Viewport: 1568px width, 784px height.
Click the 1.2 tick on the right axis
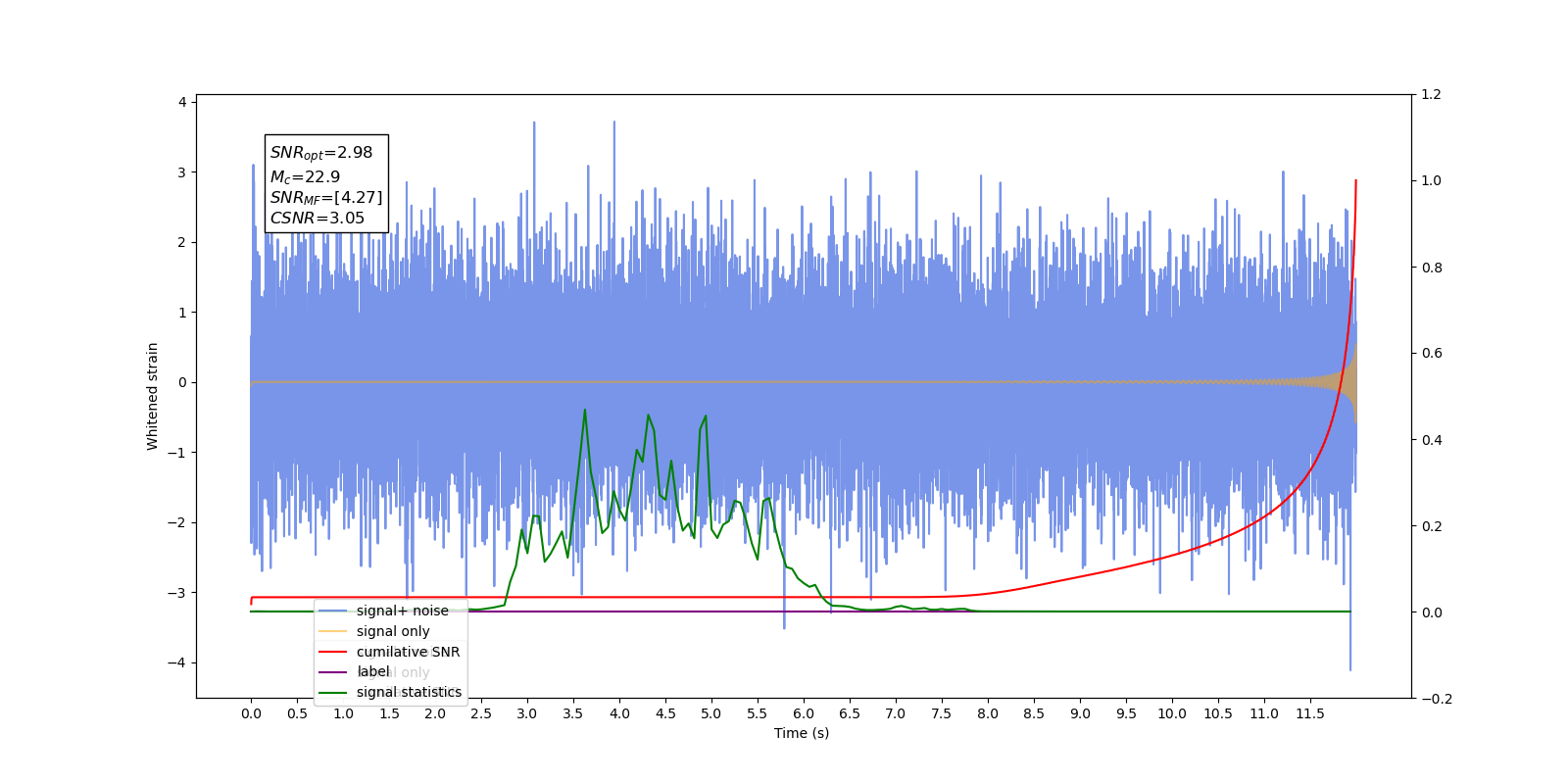click(x=1432, y=95)
